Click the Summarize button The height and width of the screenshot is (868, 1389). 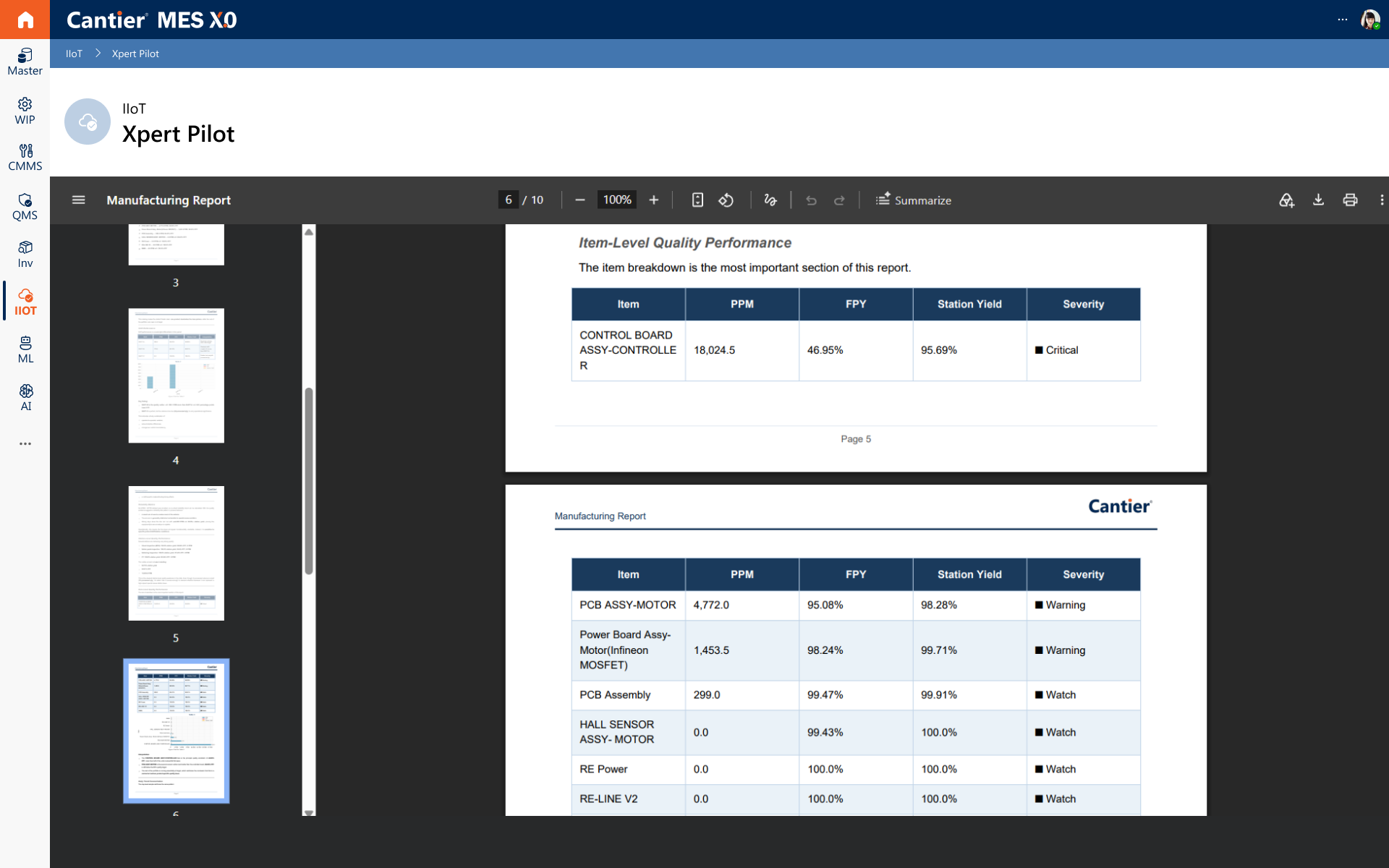[914, 200]
